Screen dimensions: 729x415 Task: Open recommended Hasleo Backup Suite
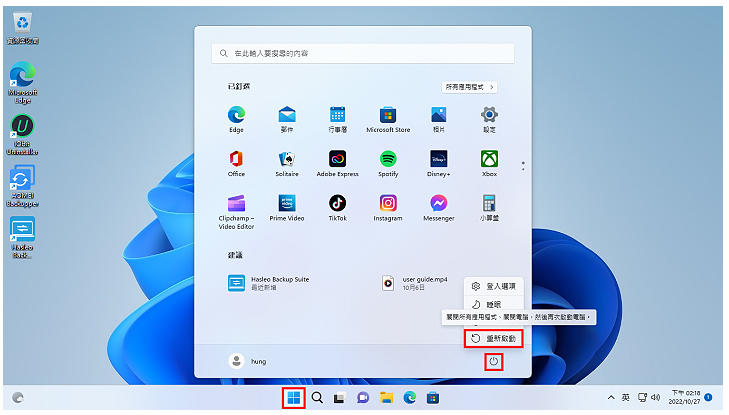(x=269, y=283)
